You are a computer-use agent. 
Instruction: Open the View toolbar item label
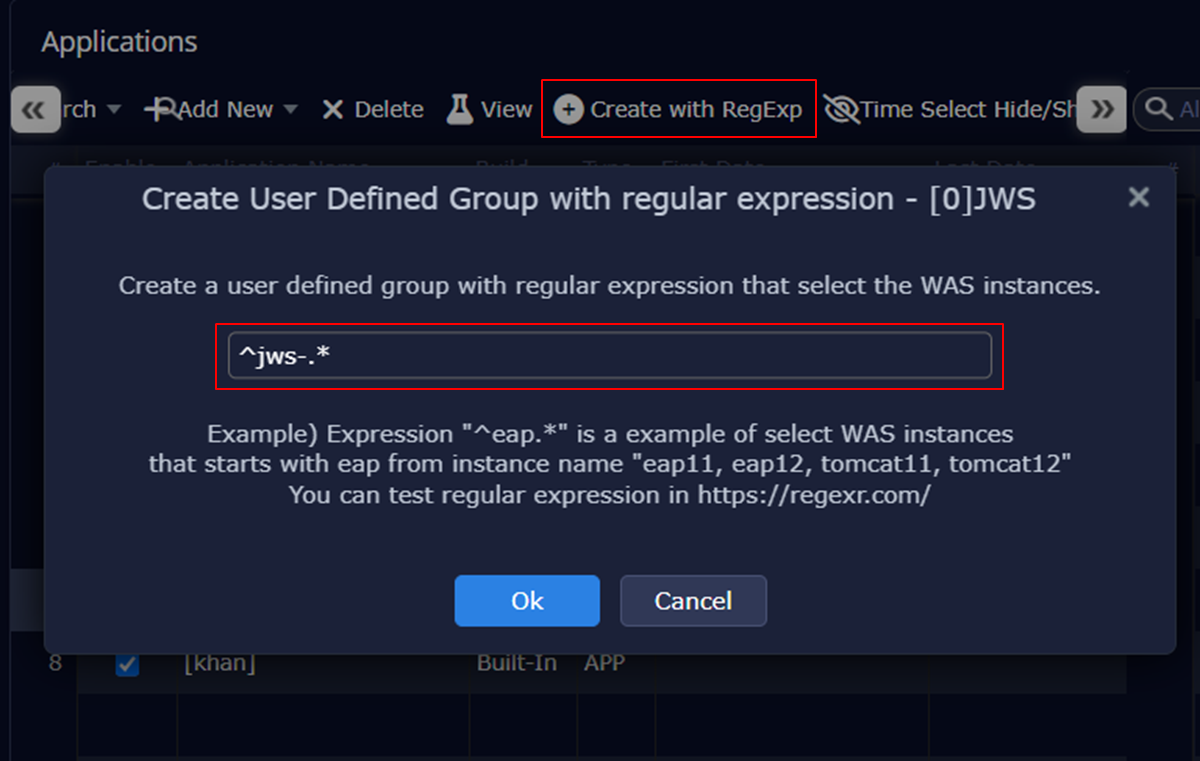[x=506, y=110]
